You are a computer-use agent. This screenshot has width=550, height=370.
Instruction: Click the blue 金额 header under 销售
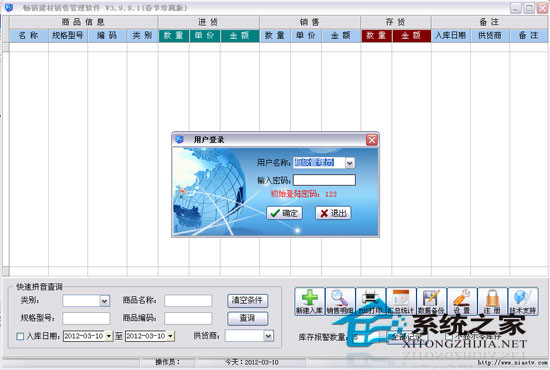tap(341, 36)
